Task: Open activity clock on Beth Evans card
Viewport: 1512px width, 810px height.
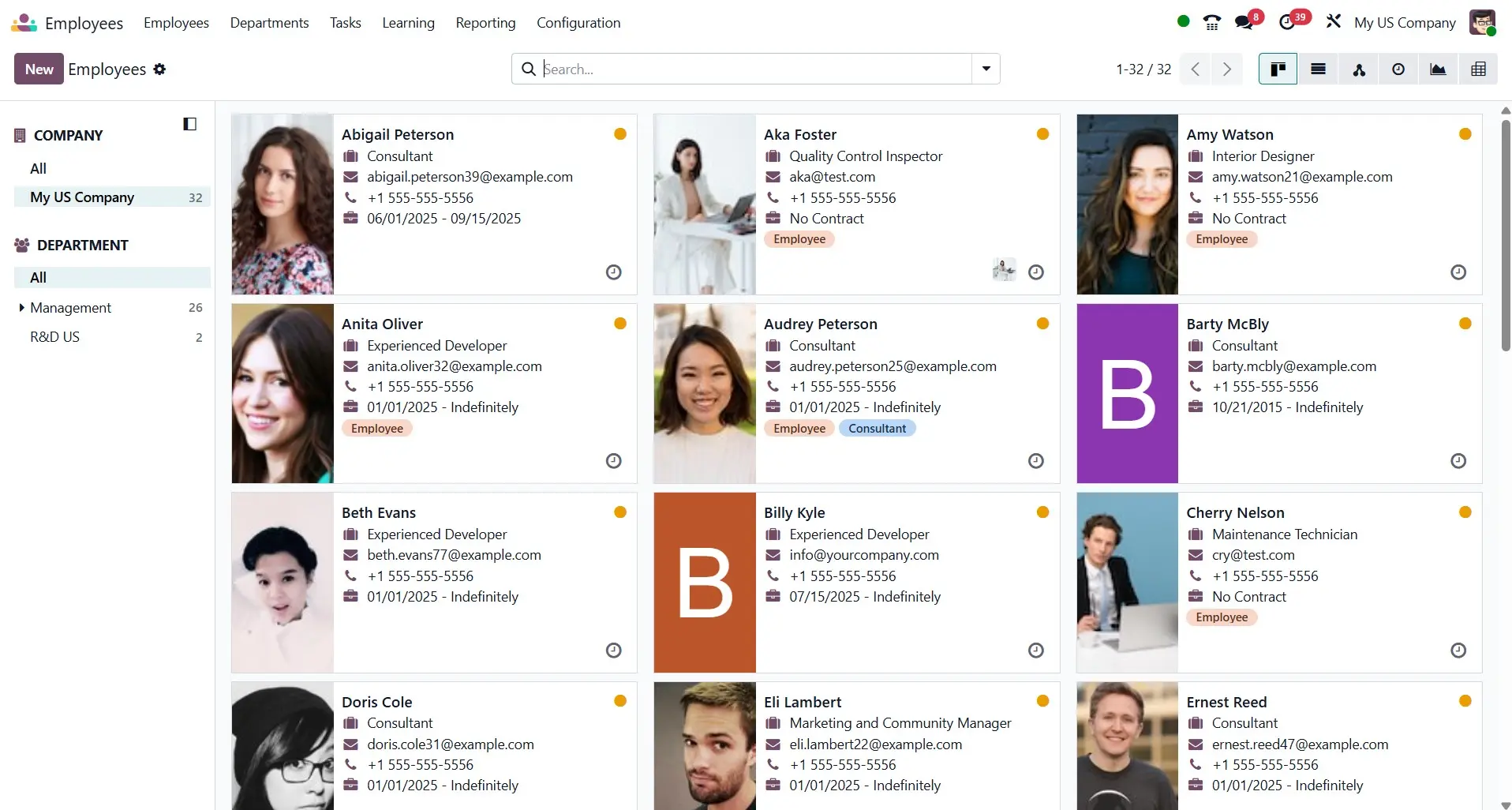Action: pos(613,651)
